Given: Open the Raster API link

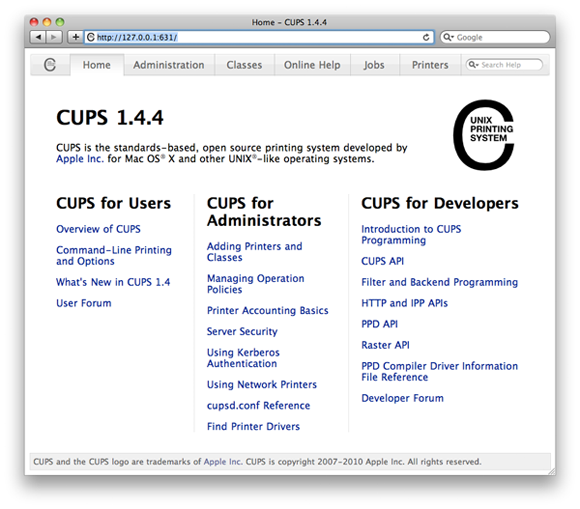Looking at the screenshot, I should coord(385,345).
